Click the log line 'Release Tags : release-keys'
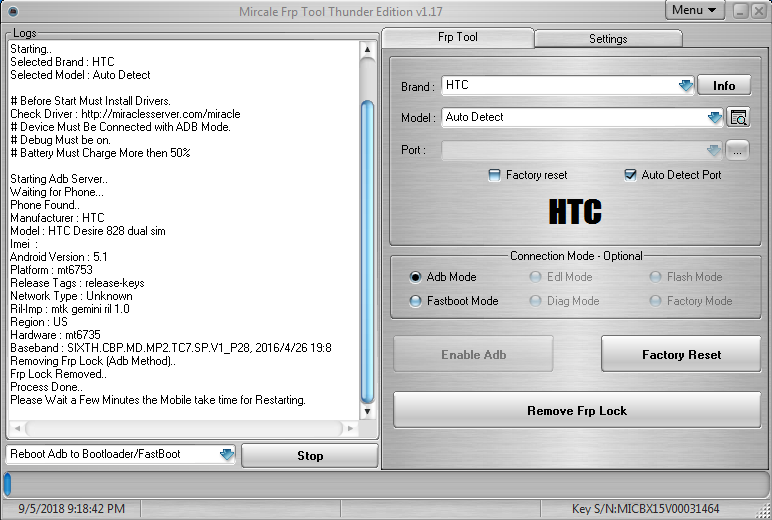The image size is (772, 520). (77, 283)
